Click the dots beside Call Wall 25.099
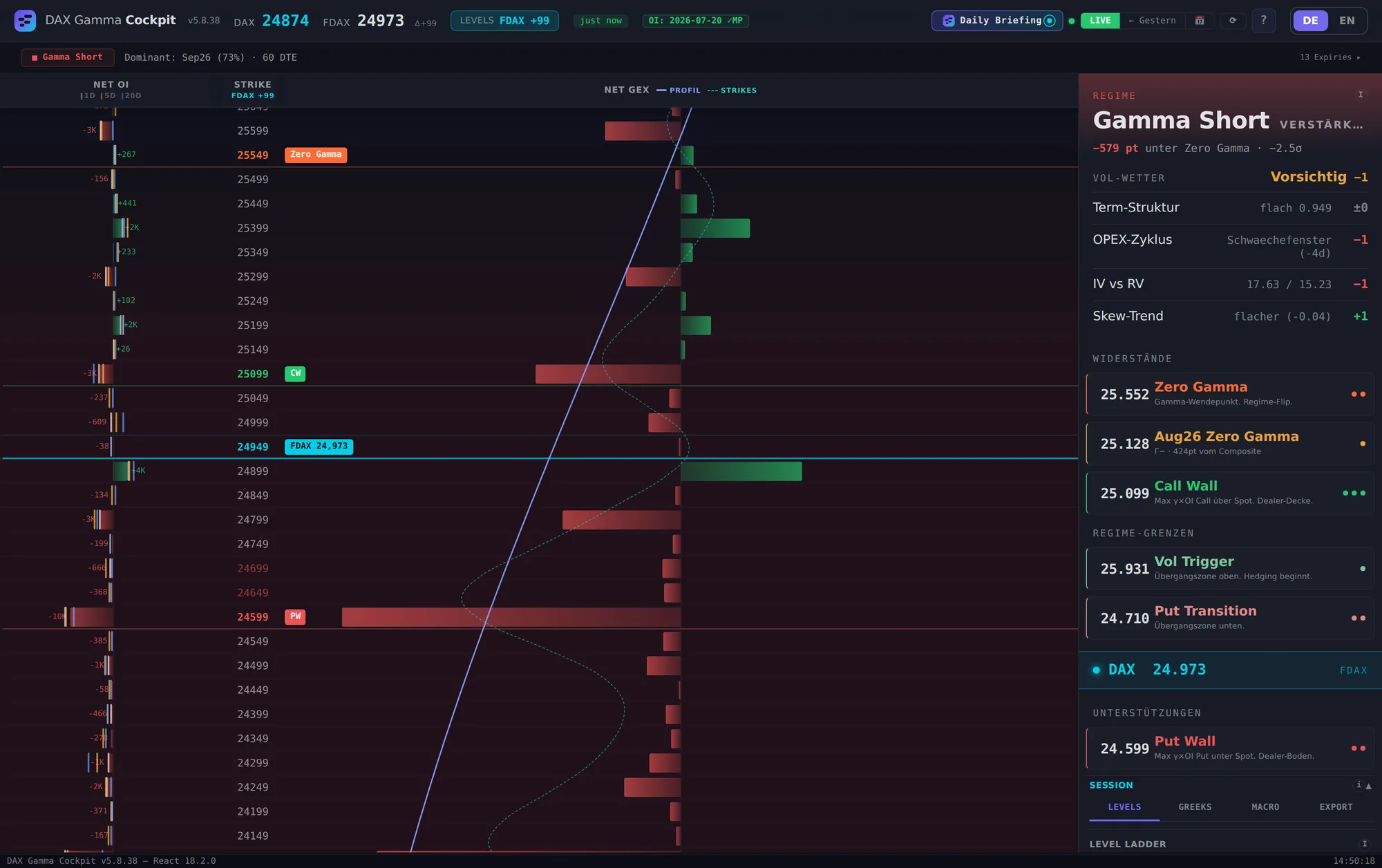 1354,493
